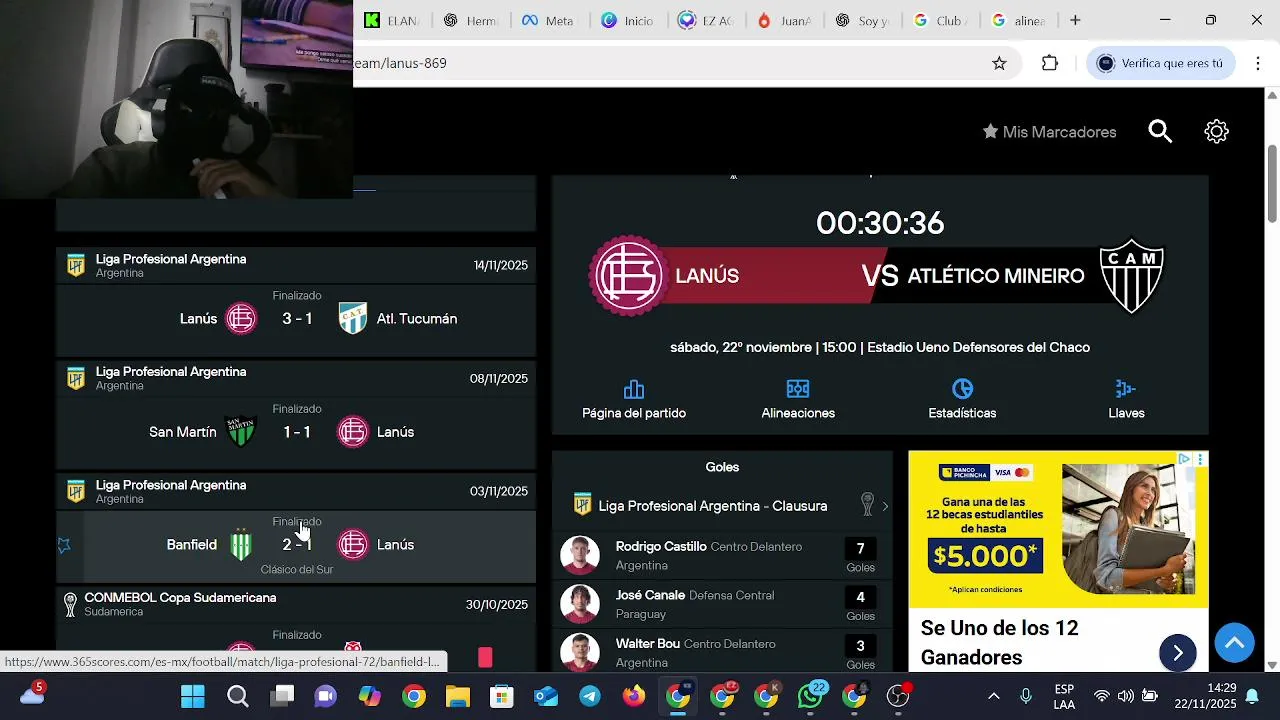Image resolution: width=1280 pixels, height=720 pixels.
Task: Click the Banfield team crest
Action: click(241, 544)
